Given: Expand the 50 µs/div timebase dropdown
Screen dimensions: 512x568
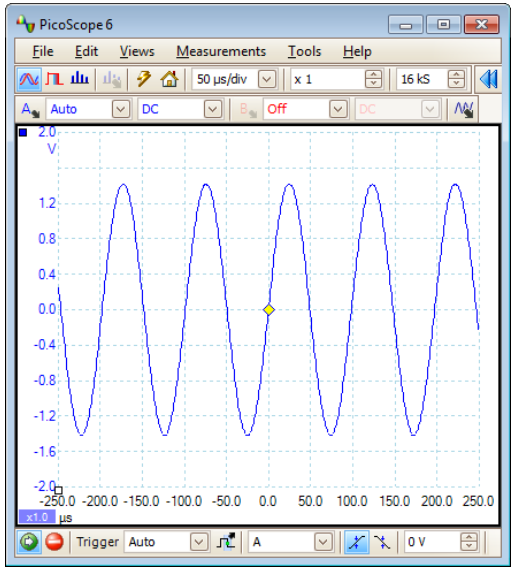Looking at the screenshot, I should click(x=267, y=79).
